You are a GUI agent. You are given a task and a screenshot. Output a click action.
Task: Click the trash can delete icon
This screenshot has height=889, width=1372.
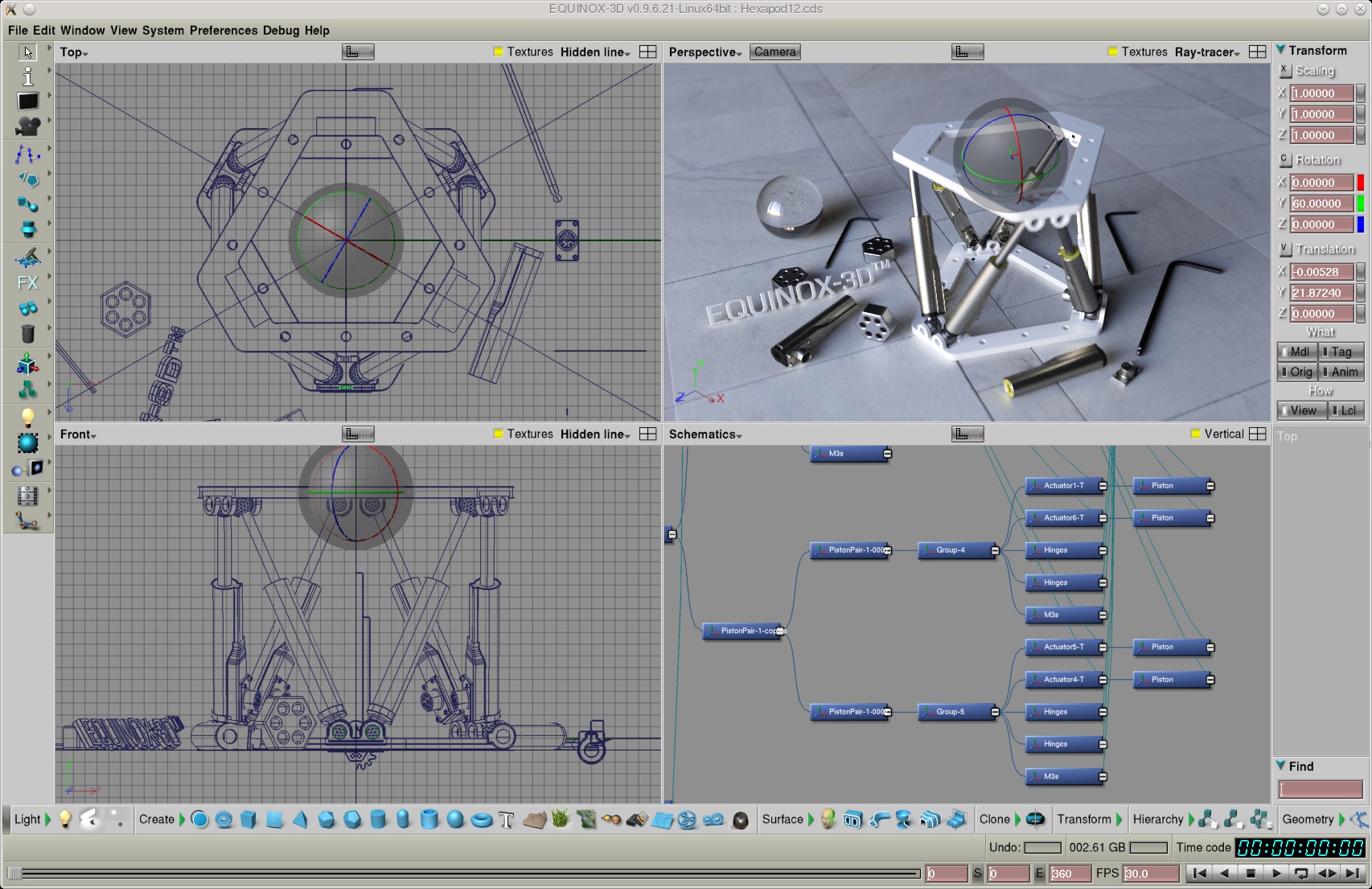pyautogui.click(x=27, y=334)
